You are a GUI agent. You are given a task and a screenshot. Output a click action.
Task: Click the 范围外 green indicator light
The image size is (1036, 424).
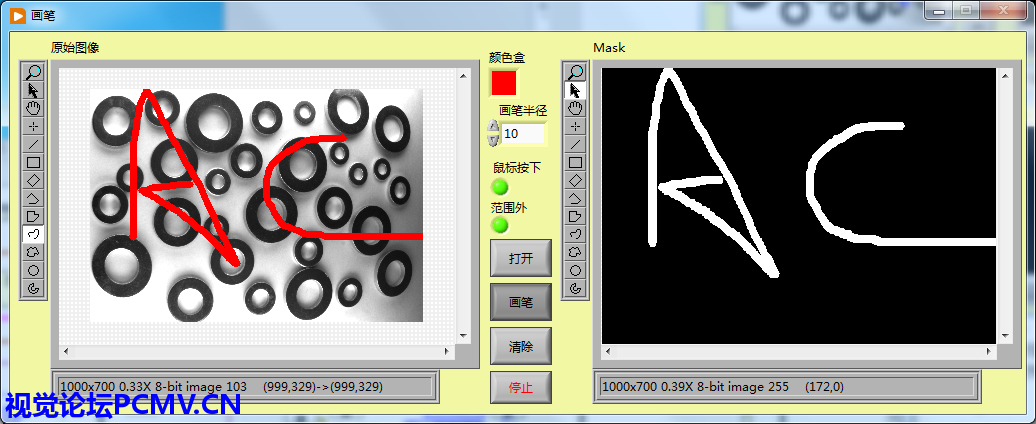[500, 225]
